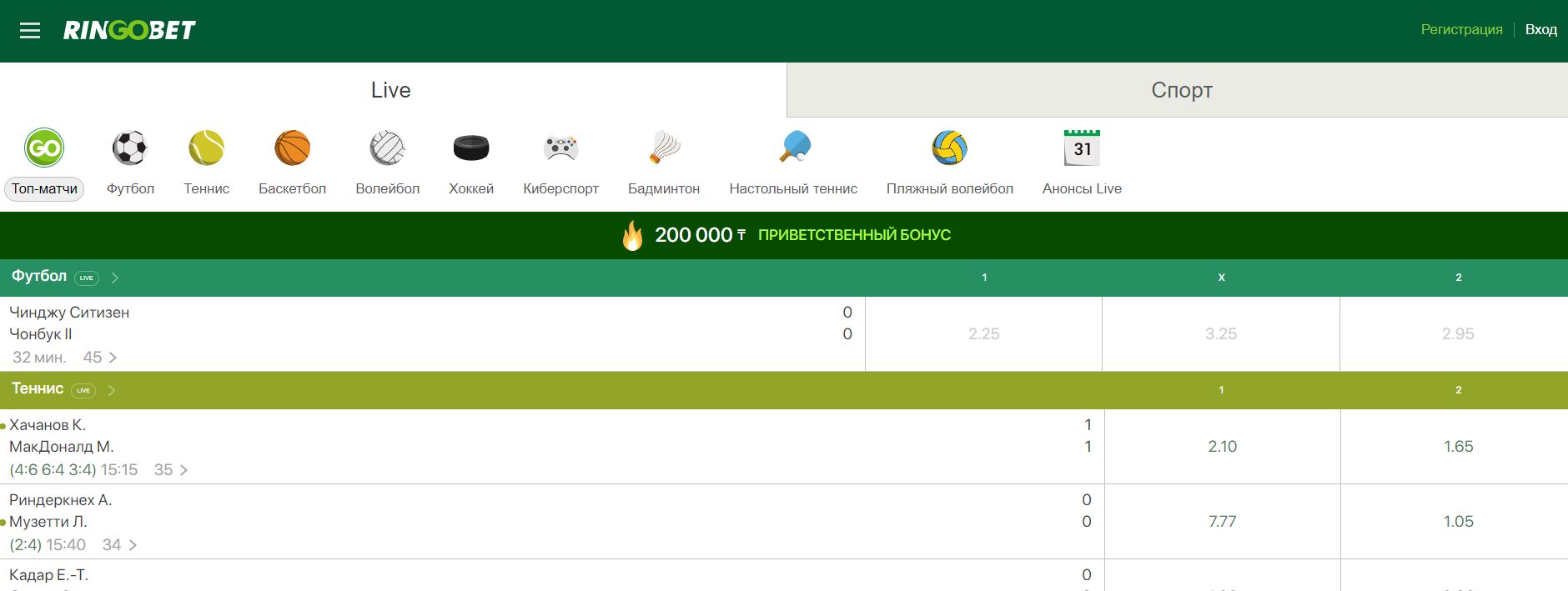The width and height of the screenshot is (1568, 591).
Task: Select the GO top matches icon
Action: coord(44,148)
